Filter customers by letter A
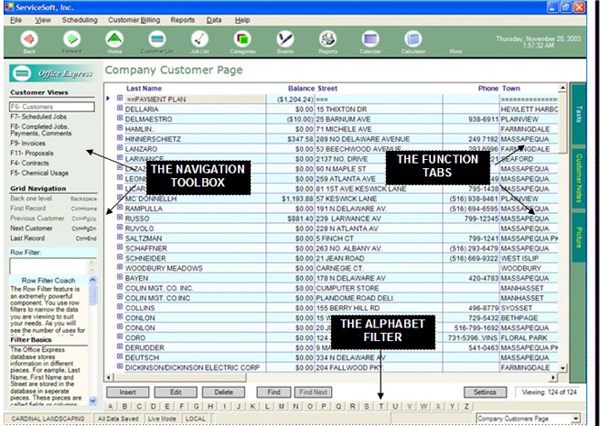The width and height of the screenshot is (600, 426). pyautogui.click(x=110, y=406)
